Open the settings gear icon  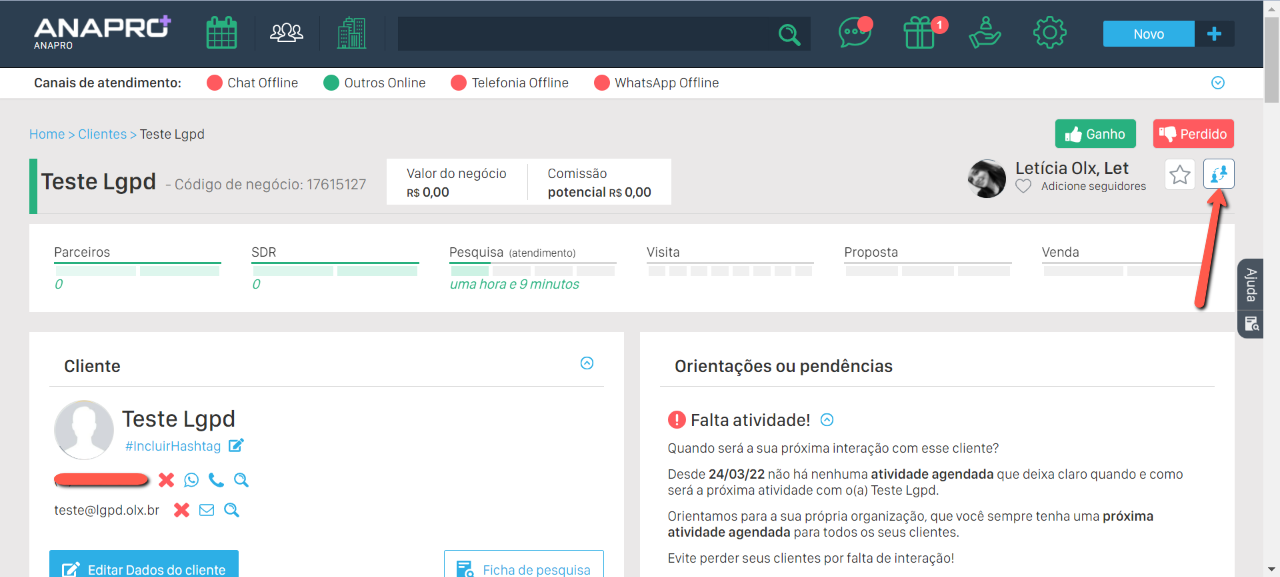pos(1049,33)
